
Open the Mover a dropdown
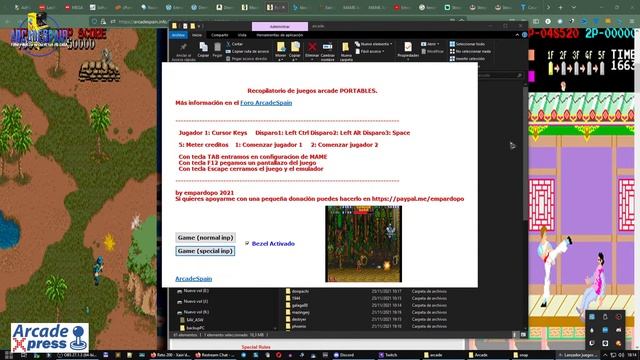[x=280, y=51]
